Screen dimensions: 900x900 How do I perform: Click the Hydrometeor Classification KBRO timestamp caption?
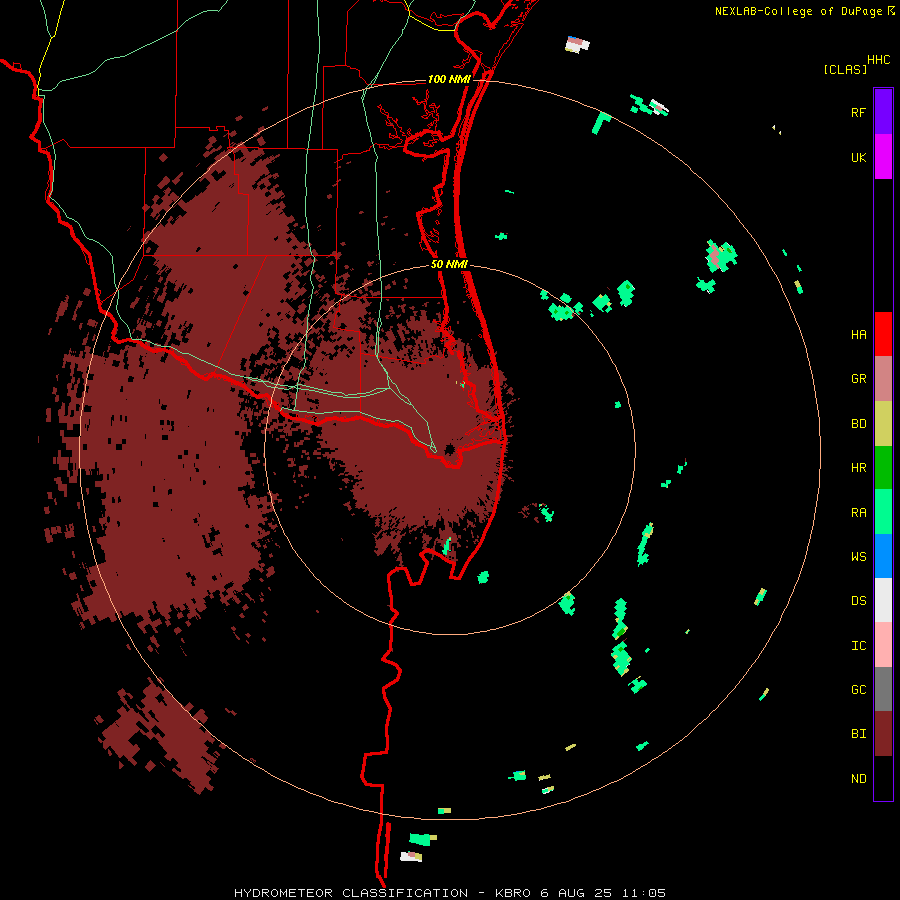pos(450,893)
